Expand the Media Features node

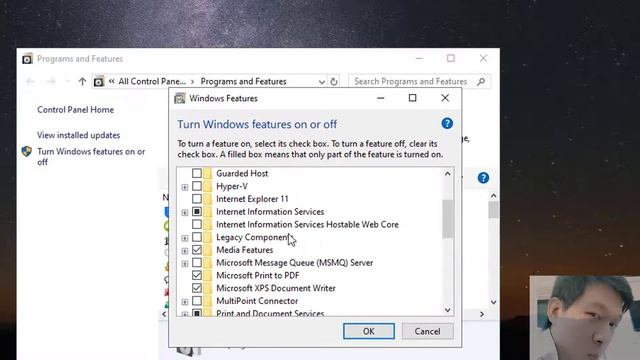click(x=184, y=251)
